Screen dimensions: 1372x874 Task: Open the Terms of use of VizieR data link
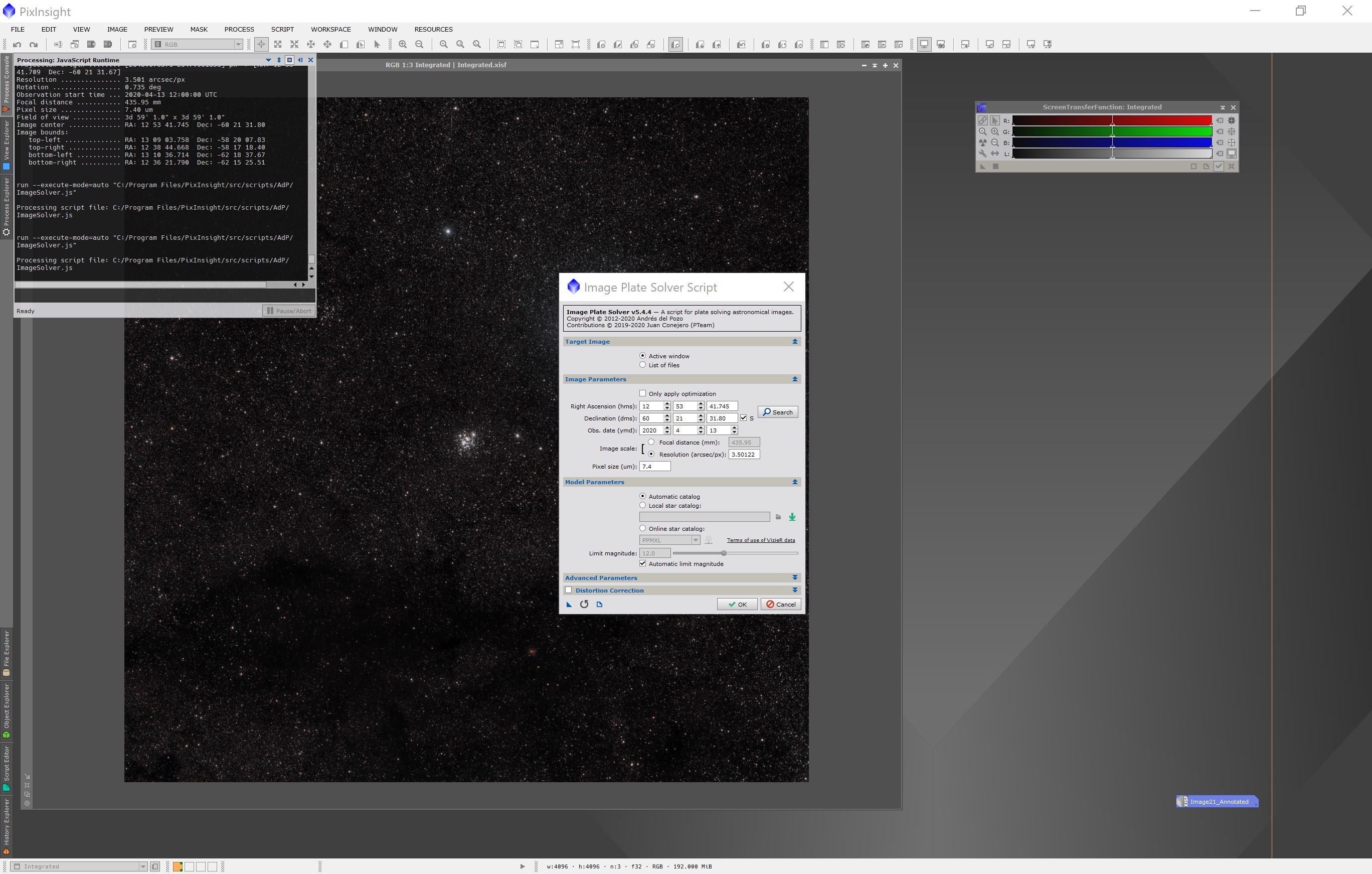pyautogui.click(x=761, y=540)
